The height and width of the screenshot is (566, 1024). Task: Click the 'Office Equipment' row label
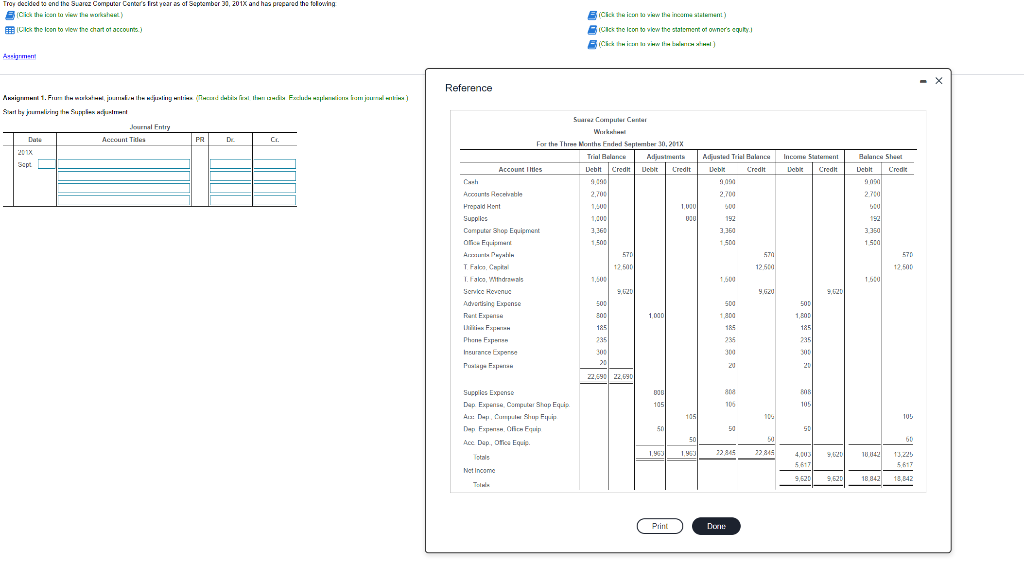pyautogui.click(x=487, y=243)
